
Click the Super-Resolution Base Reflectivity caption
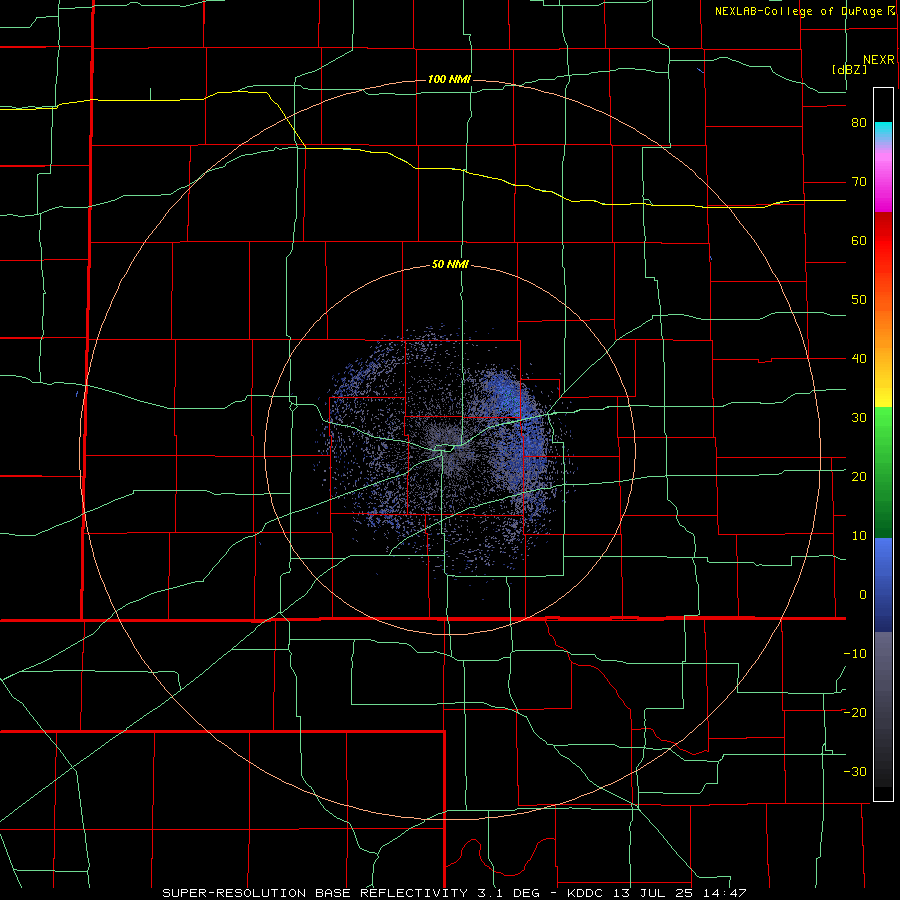click(454, 893)
